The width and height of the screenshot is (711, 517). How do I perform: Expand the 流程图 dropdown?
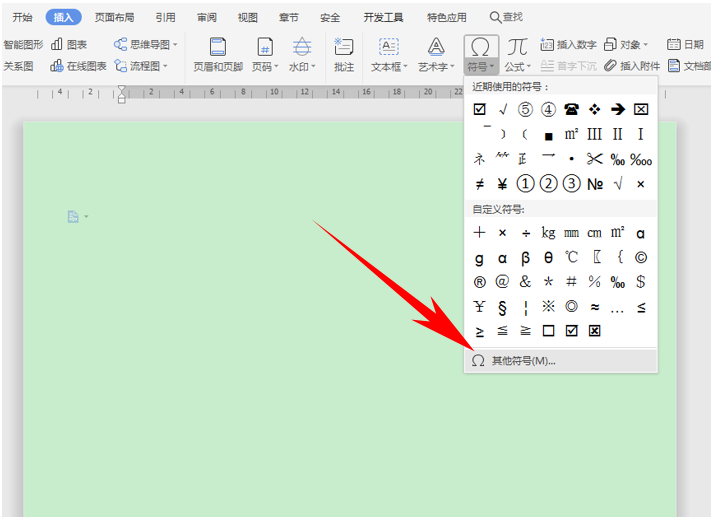(141, 66)
